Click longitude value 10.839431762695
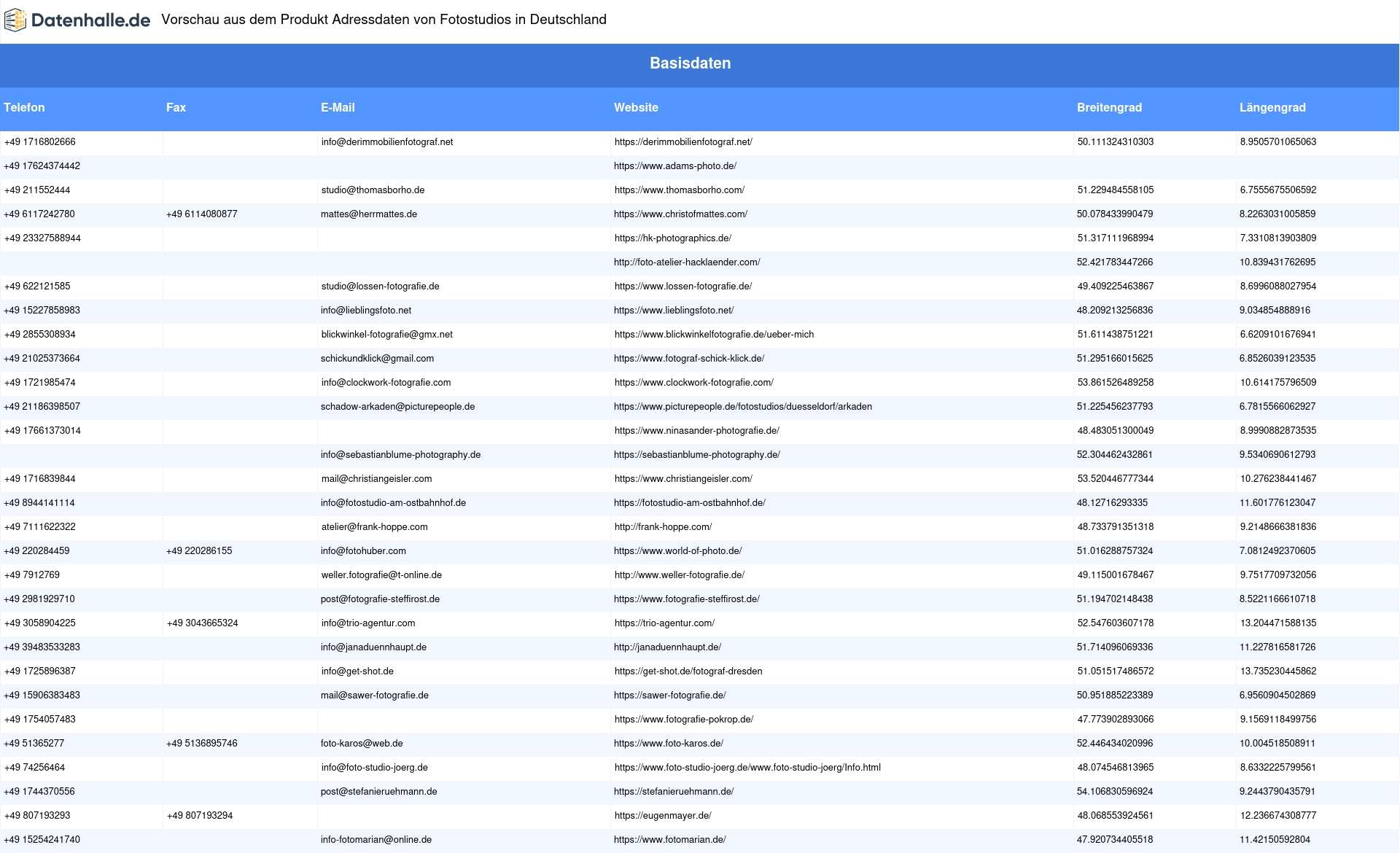Image resolution: width=1400 pixels, height=853 pixels. coord(1277,262)
